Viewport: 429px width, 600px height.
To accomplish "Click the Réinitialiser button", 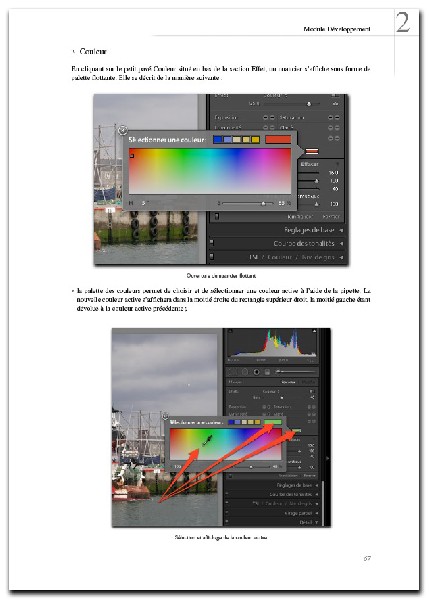I will coord(298,217).
